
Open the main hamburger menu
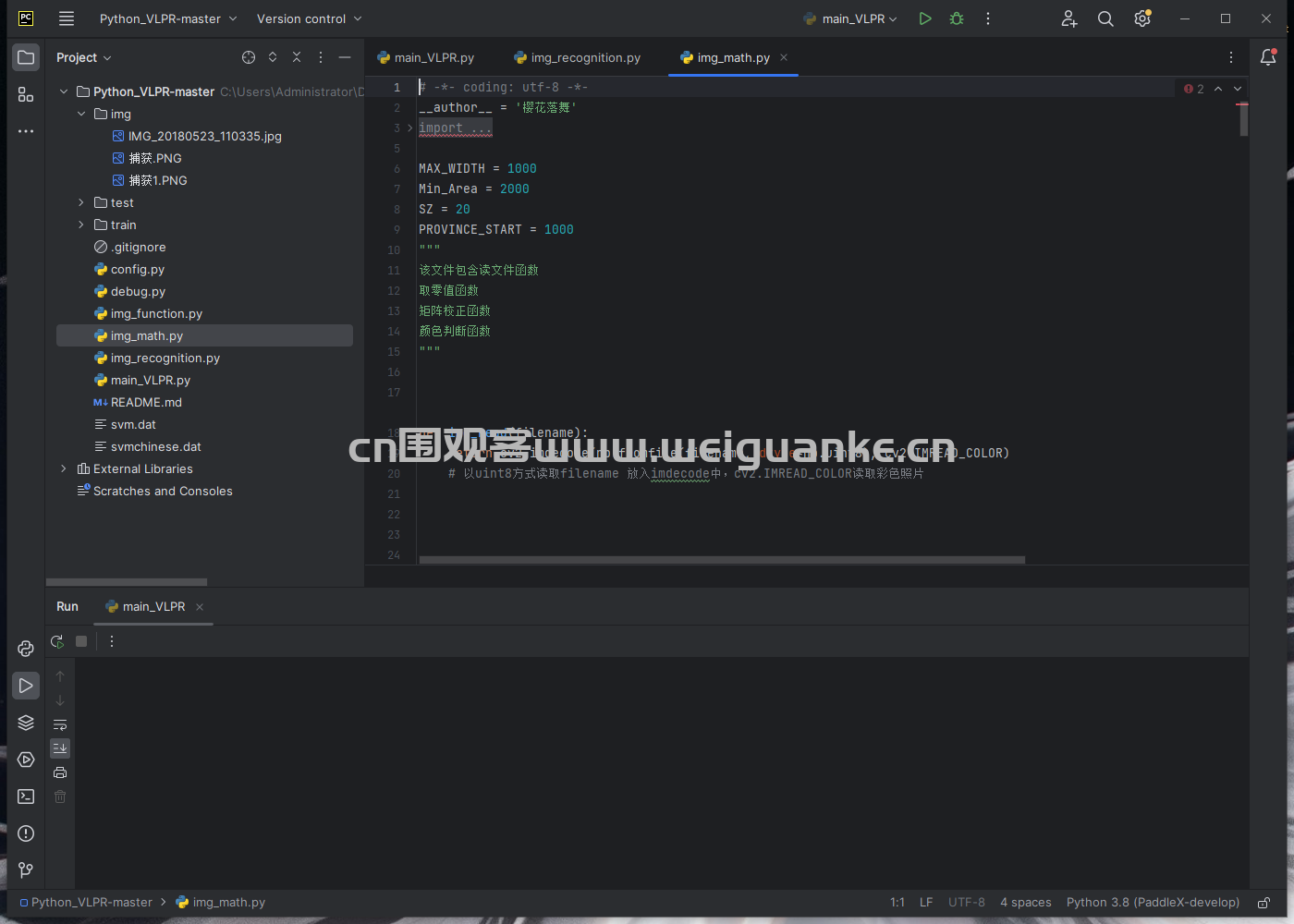coord(67,18)
